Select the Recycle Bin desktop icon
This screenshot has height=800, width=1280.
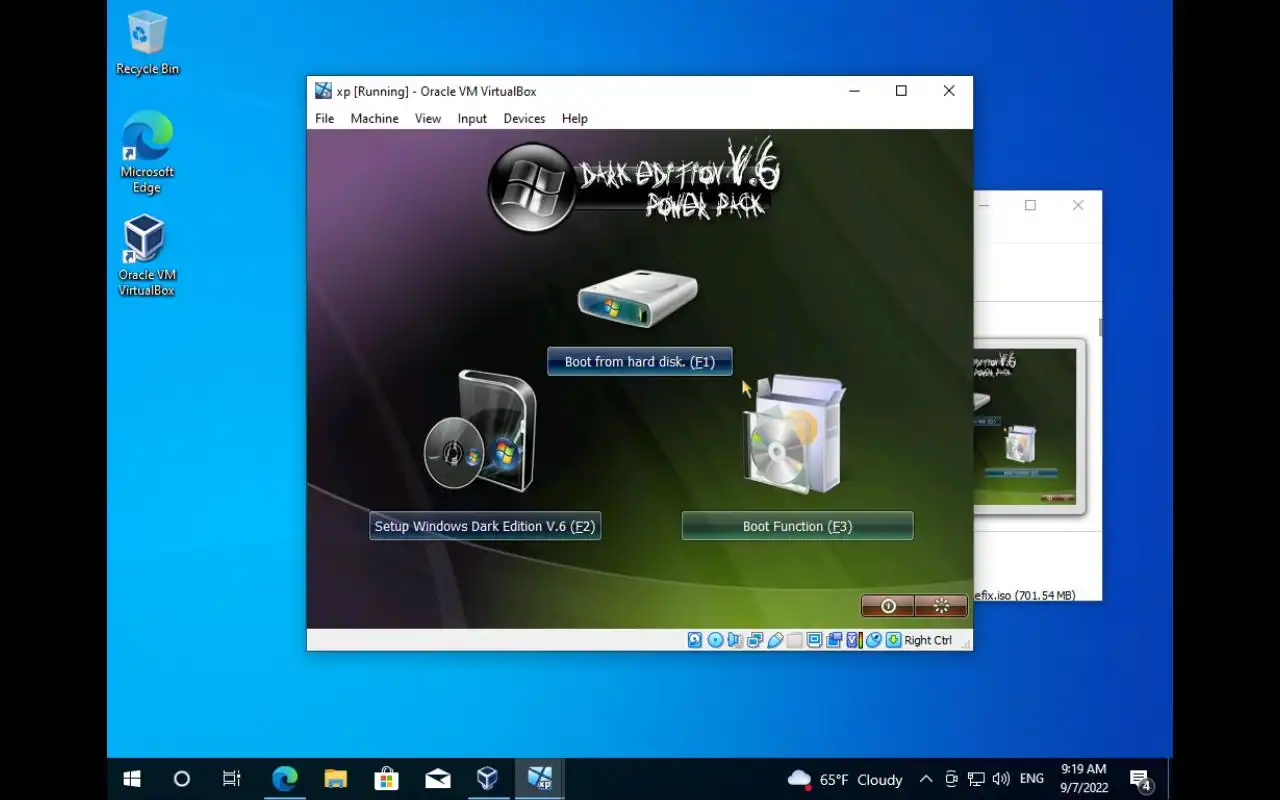(x=147, y=43)
